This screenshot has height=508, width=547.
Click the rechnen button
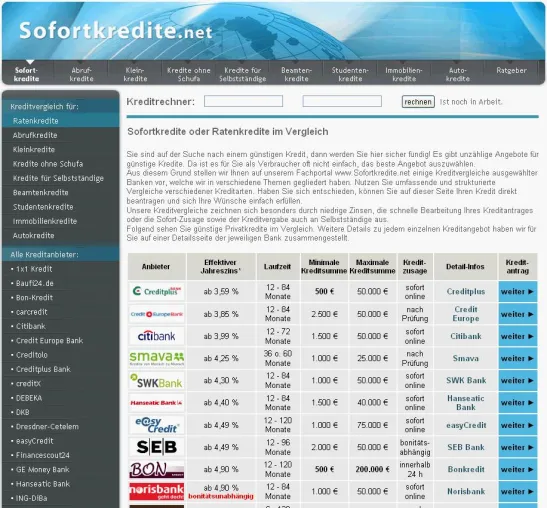tap(418, 102)
